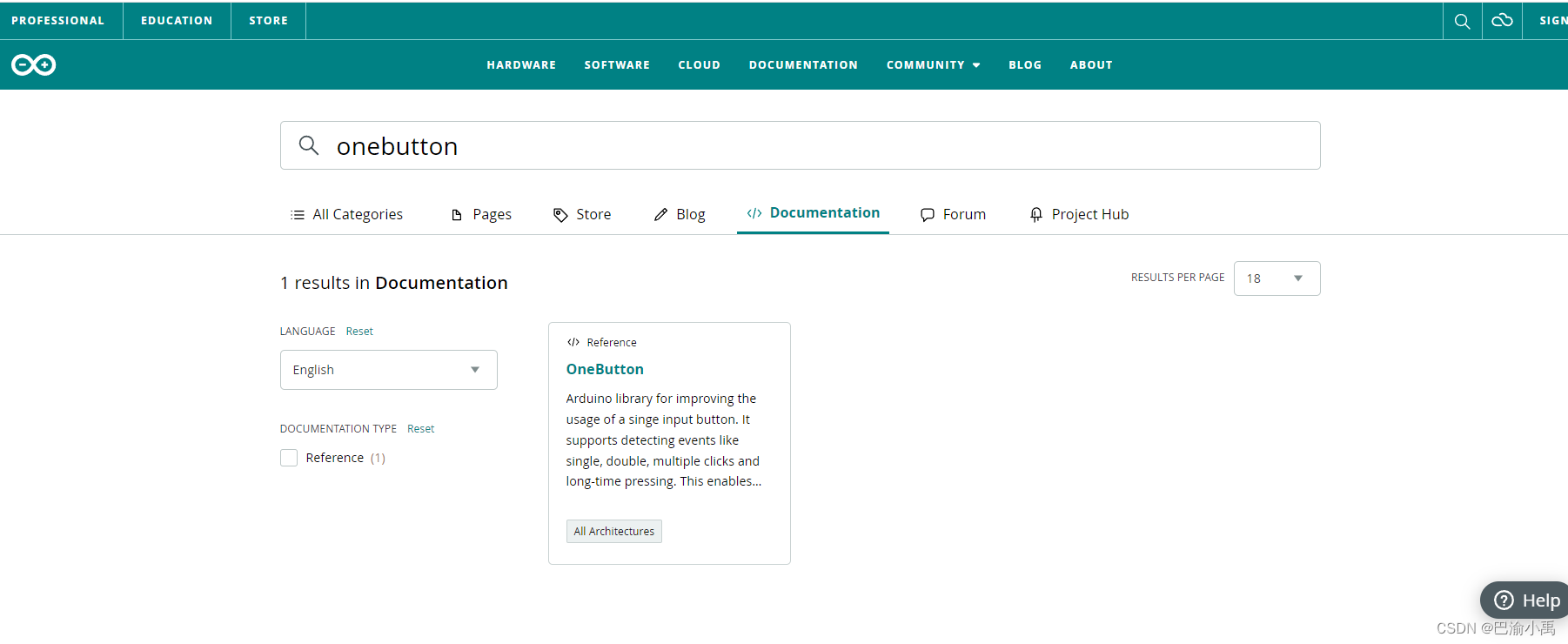Screen dimensions: 1568x644
Task: Switch to the Project Hub tab
Action: pos(1079,215)
